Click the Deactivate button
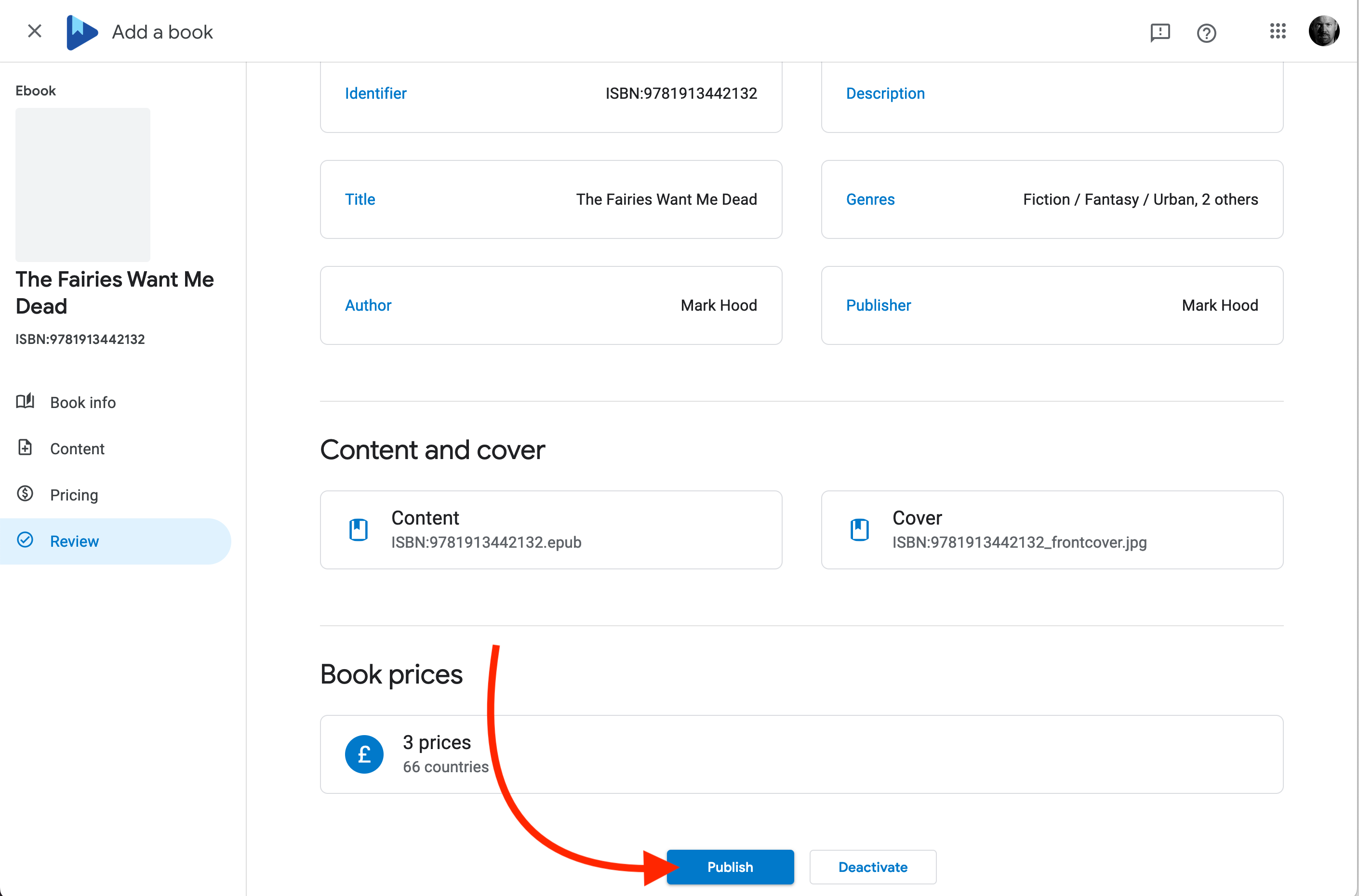Image resolution: width=1359 pixels, height=896 pixels. click(872, 867)
